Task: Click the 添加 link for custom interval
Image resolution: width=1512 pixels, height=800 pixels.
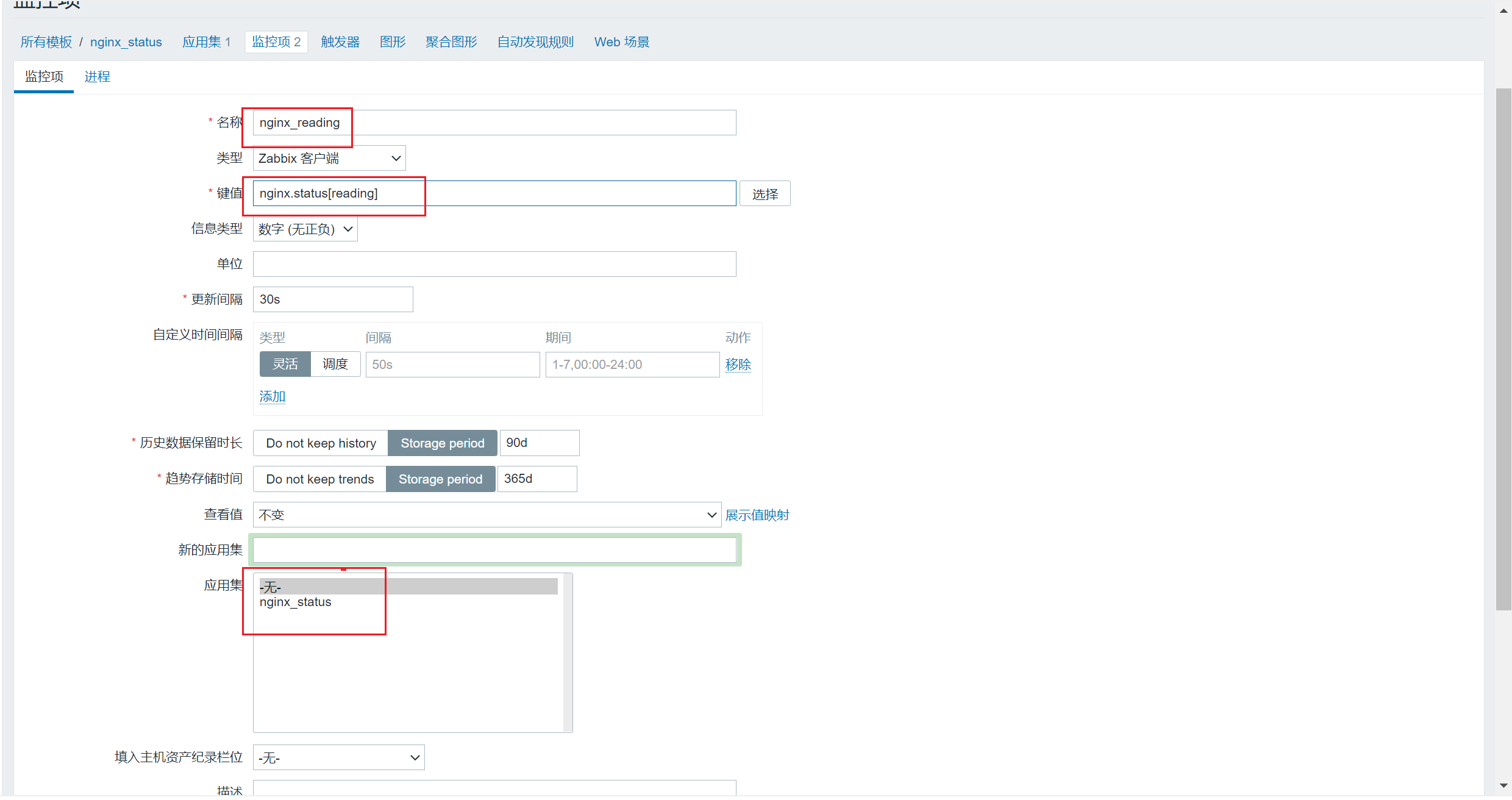Action: coord(273,397)
